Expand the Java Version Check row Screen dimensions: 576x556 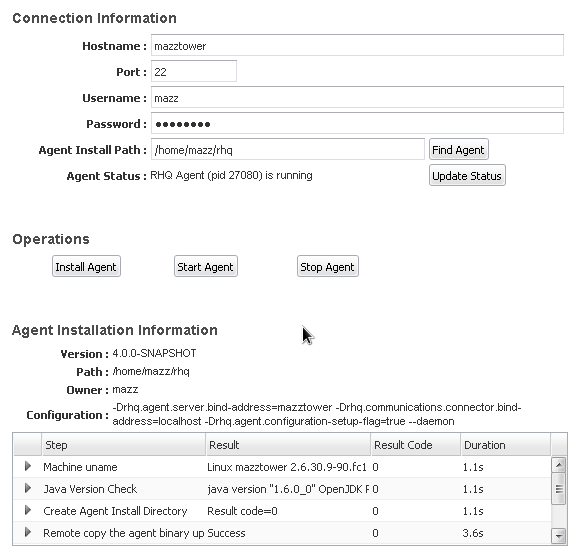pos(28,488)
